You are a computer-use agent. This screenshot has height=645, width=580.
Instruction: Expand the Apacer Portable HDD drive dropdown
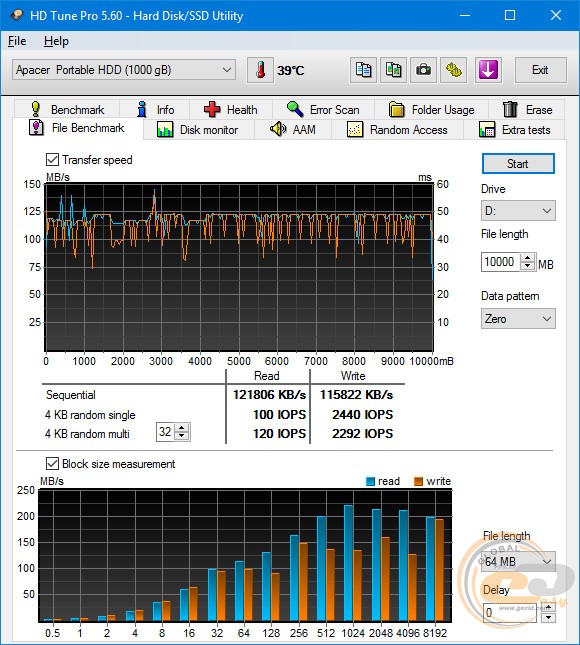click(124, 70)
